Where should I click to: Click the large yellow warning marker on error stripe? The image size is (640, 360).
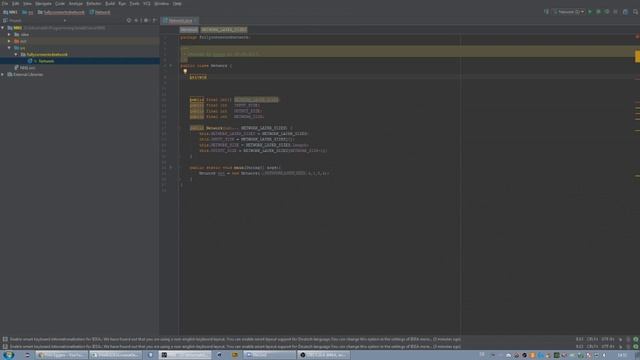[x=637, y=56]
